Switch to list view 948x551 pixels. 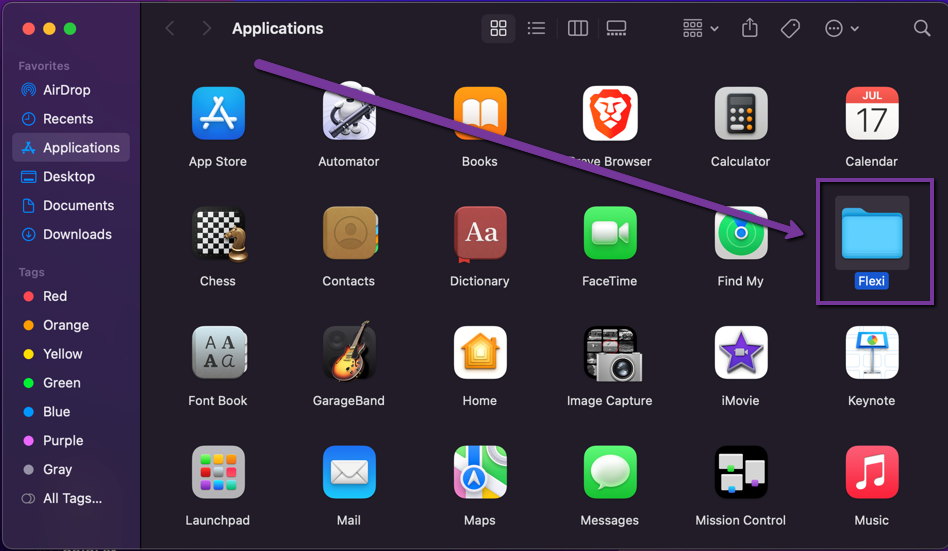pyautogui.click(x=537, y=29)
